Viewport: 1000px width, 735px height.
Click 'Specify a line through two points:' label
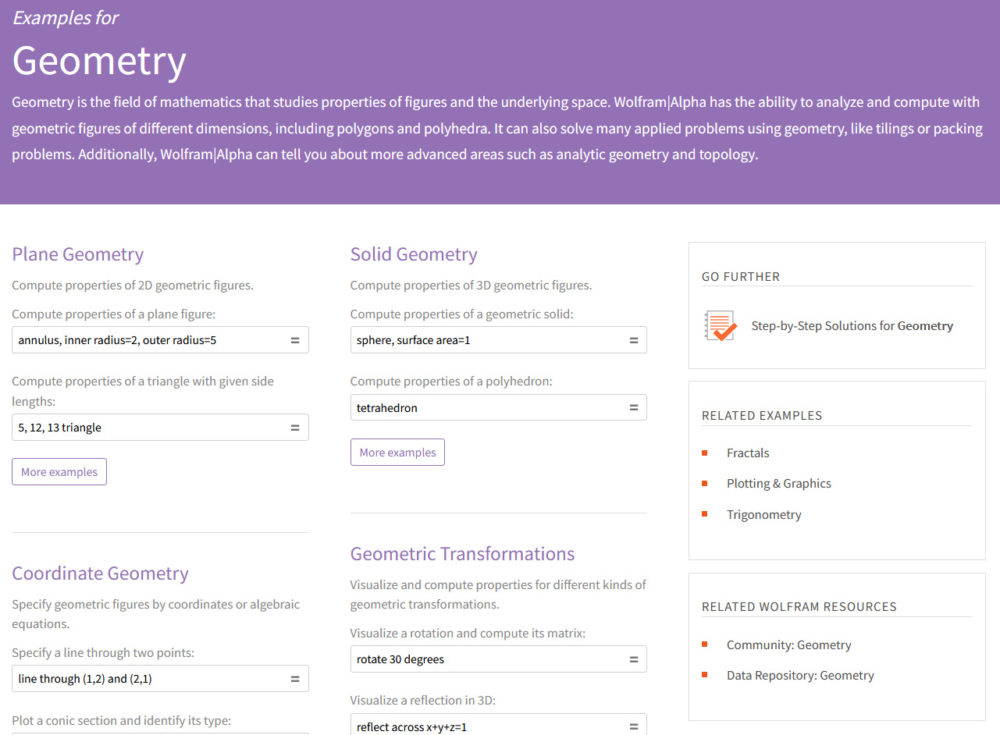click(x=103, y=653)
